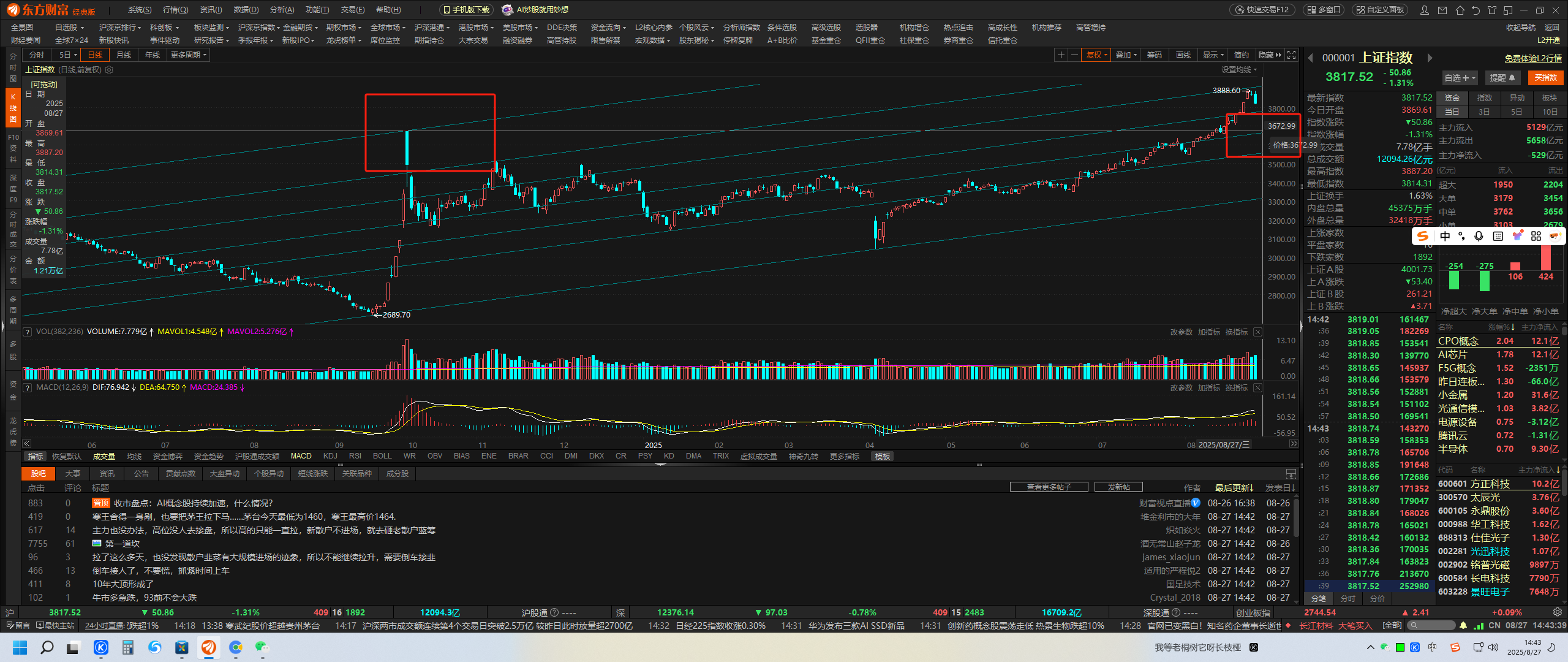Image resolution: width=1568 pixels, height=662 pixels.
Task: Zoom in chart with plus icon
Action: click(1061, 55)
